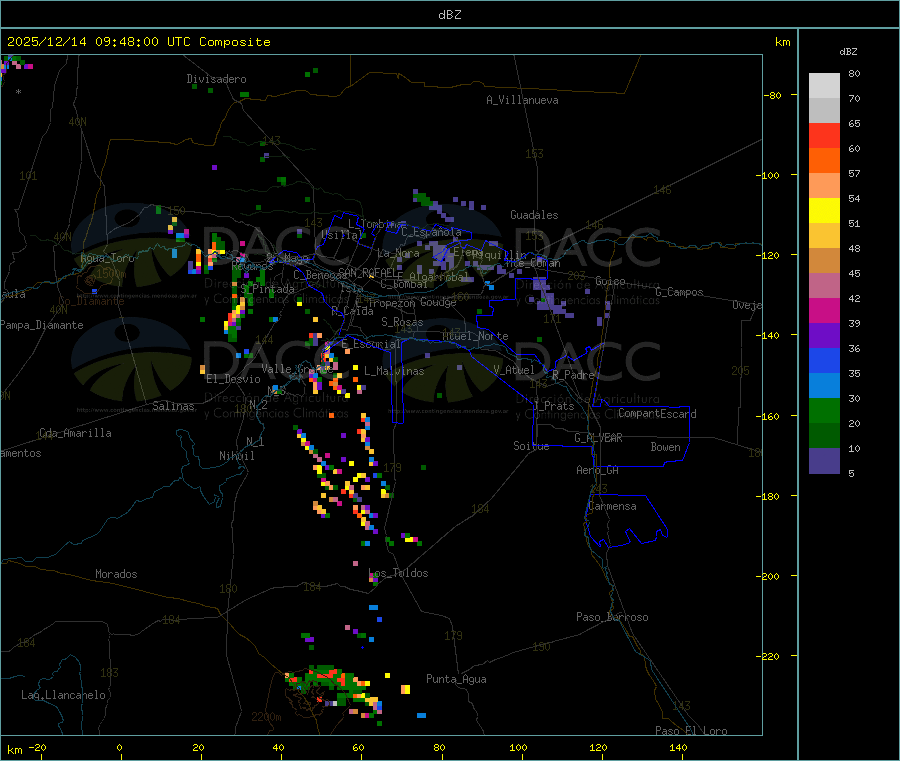
Task: Click the V_Atuel map label
Action: [x=514, y=370]
